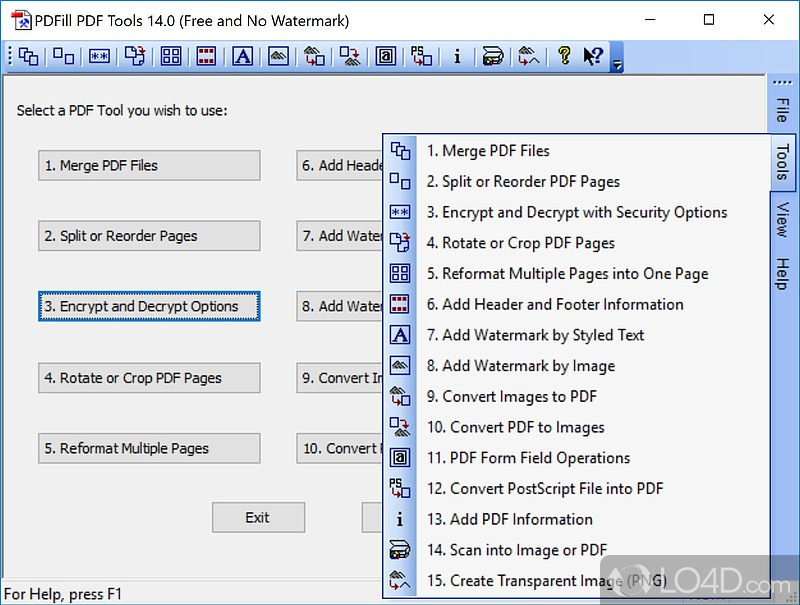Click '4. Rotate or Crop PDF Pages' button
The height and width of the screenshot is (605, 800).
pyautogui.click(x=149, y=377)
